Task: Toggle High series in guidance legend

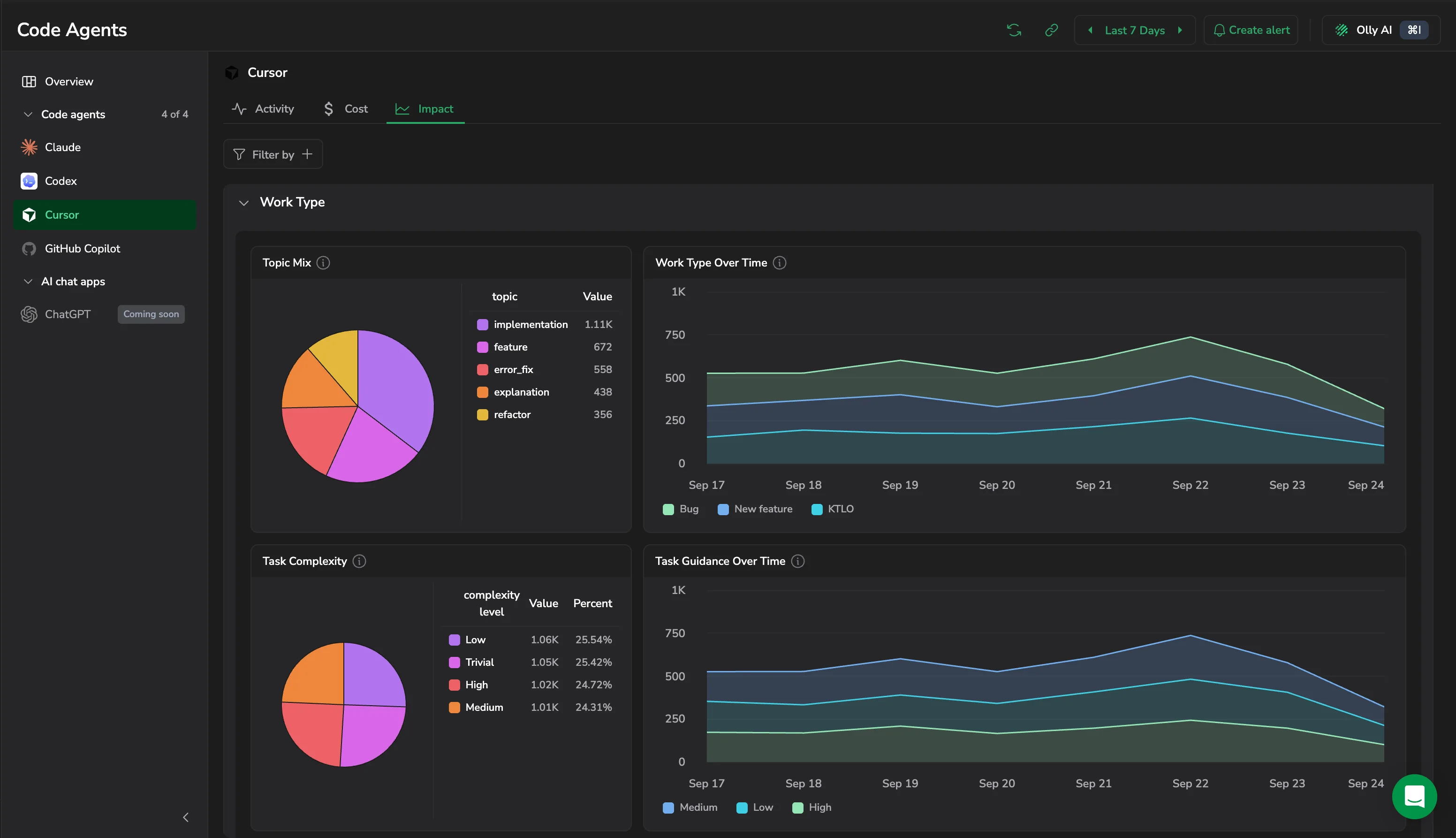Action: [x=811, y=807]
